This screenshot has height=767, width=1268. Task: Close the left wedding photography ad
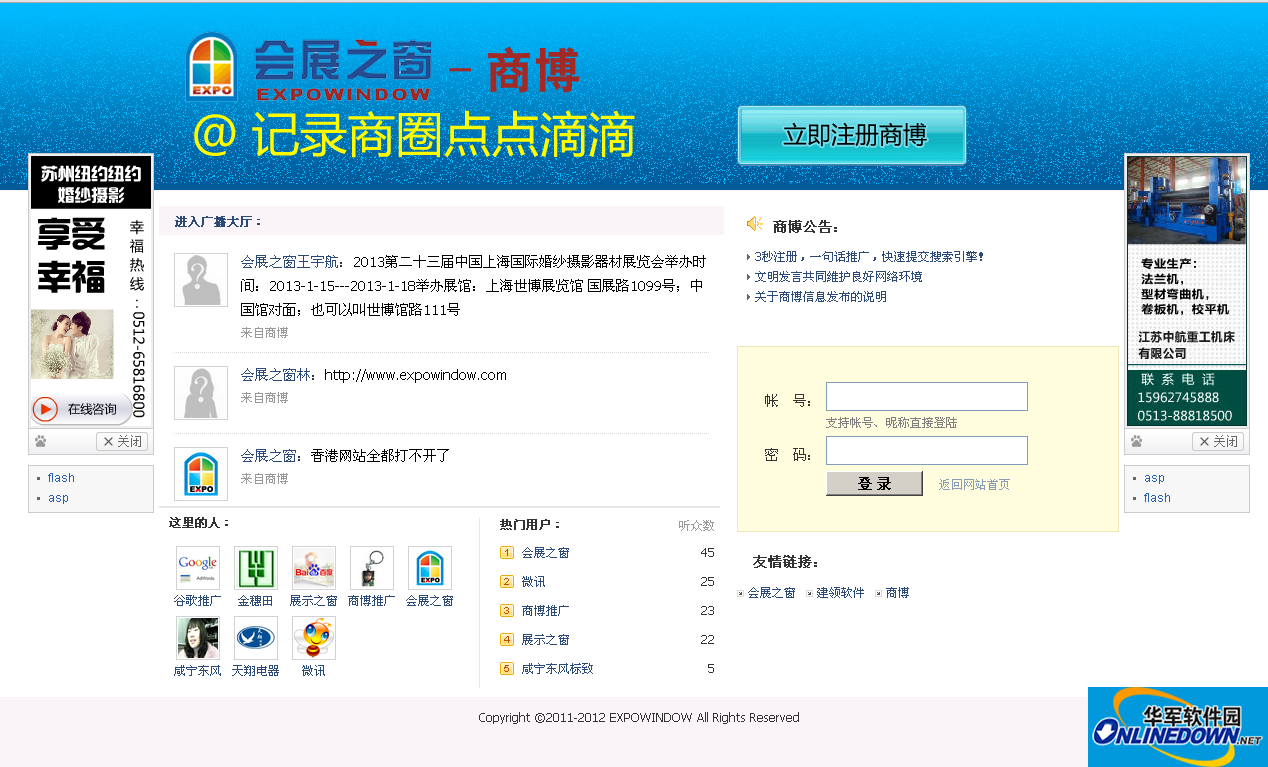(123, 441)
